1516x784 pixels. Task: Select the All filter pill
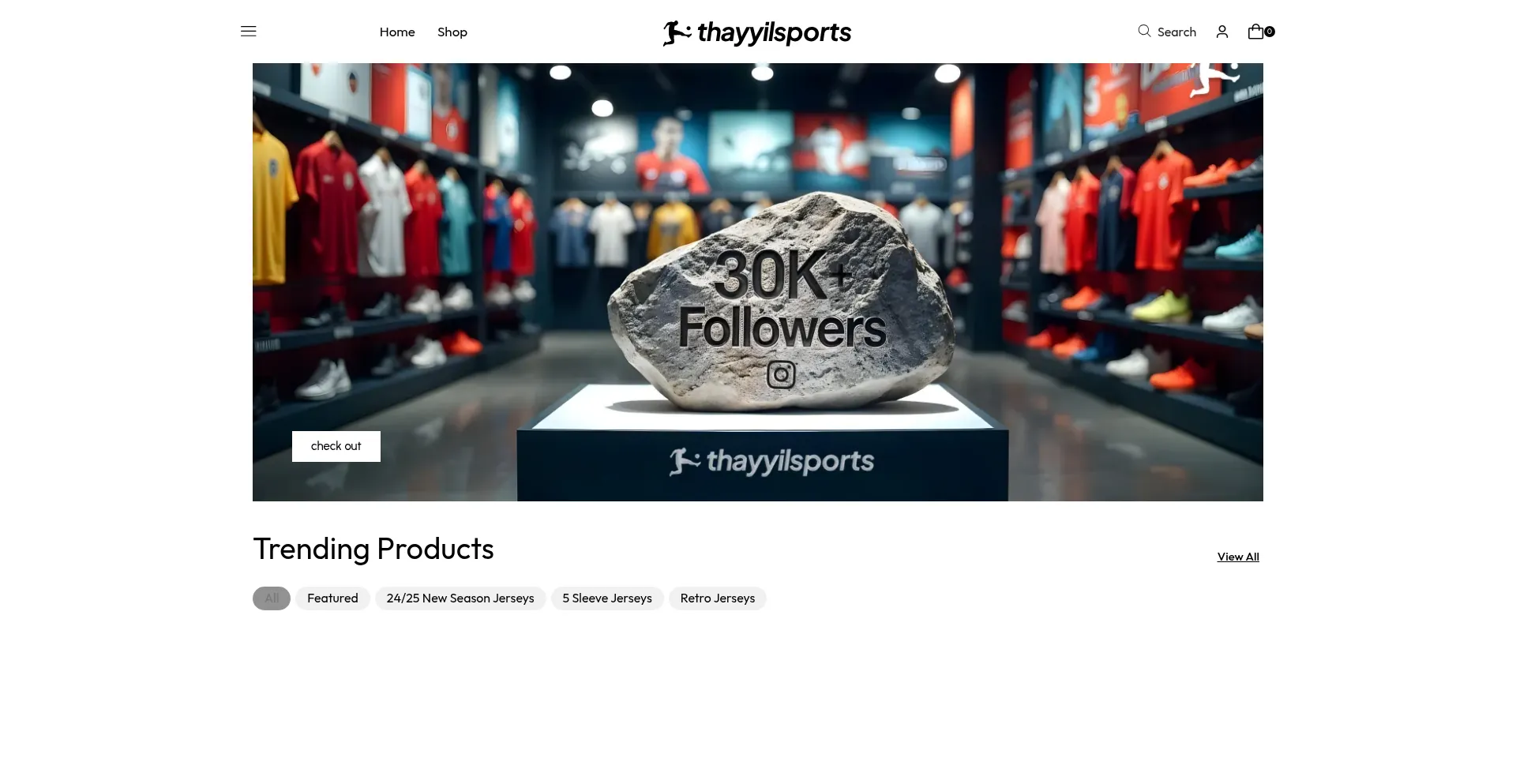pyautogui.click(x=272, y=598)
